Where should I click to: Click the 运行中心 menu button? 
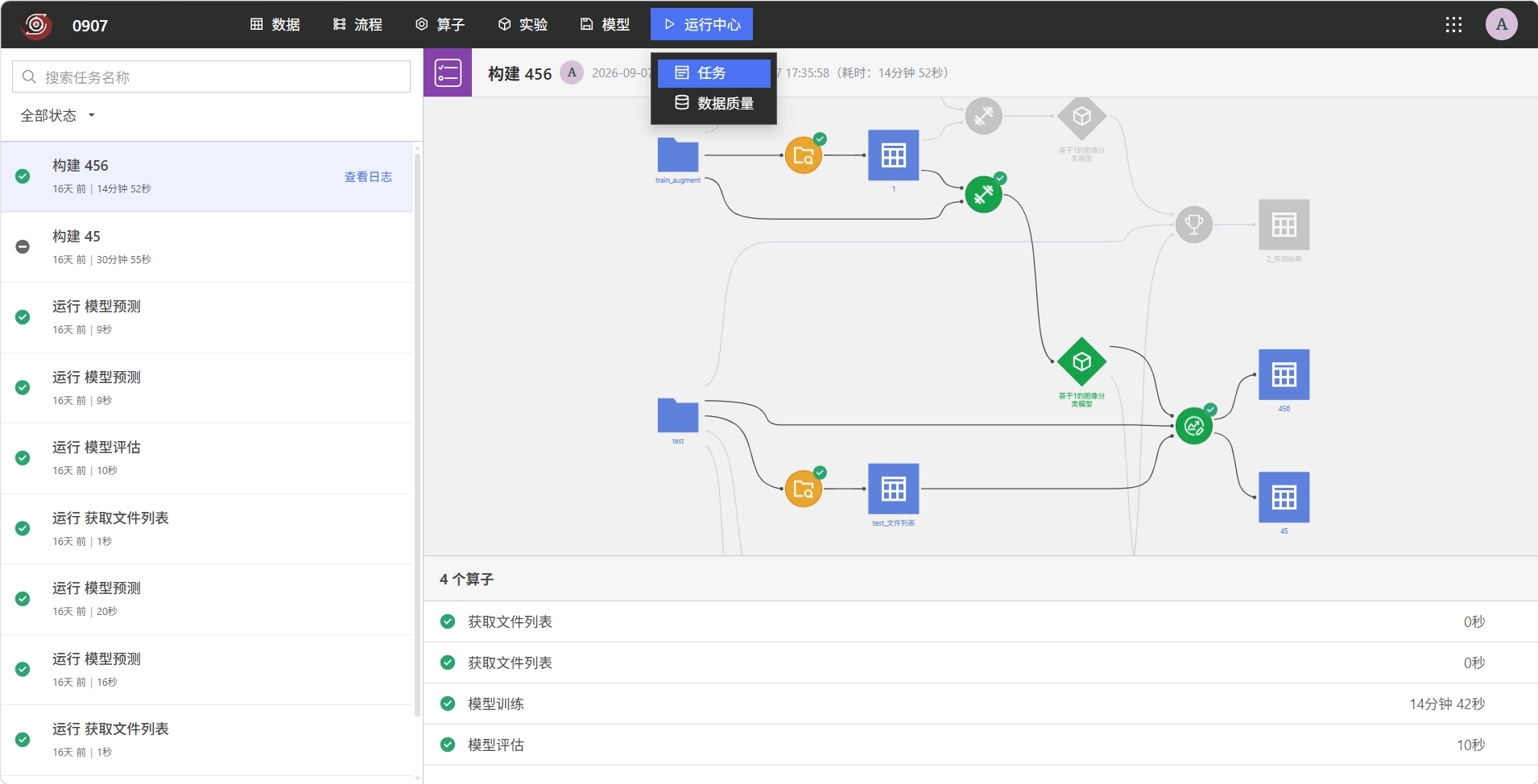pos(701,25)
